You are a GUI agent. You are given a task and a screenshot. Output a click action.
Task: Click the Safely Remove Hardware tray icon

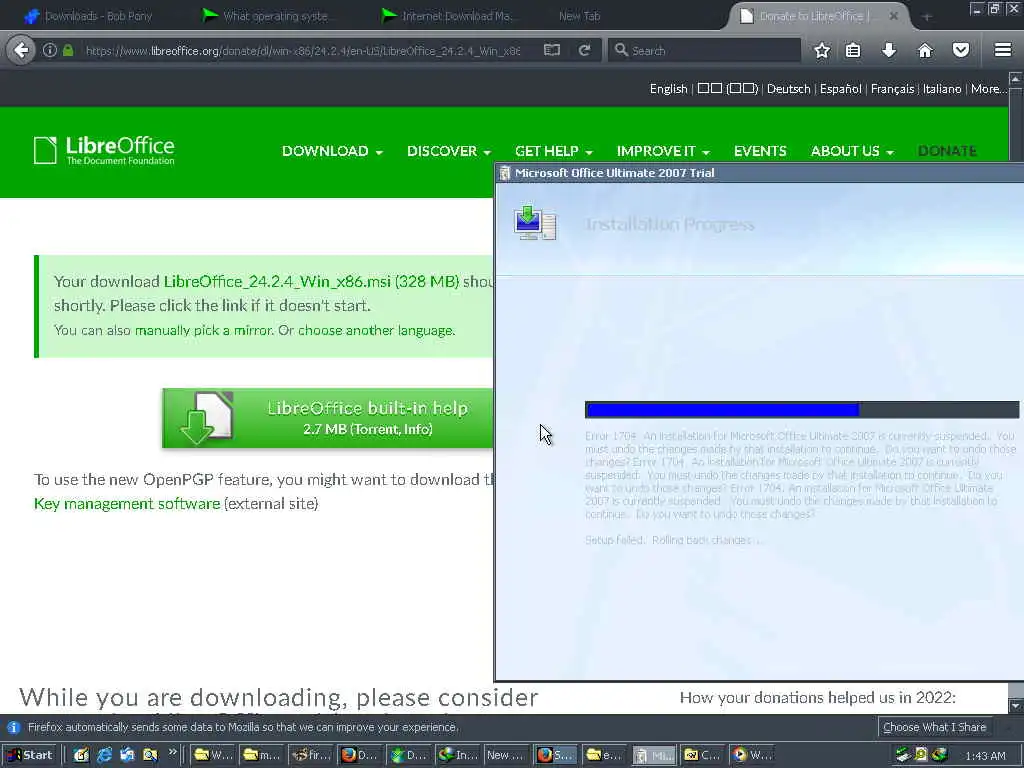(903, 755)
